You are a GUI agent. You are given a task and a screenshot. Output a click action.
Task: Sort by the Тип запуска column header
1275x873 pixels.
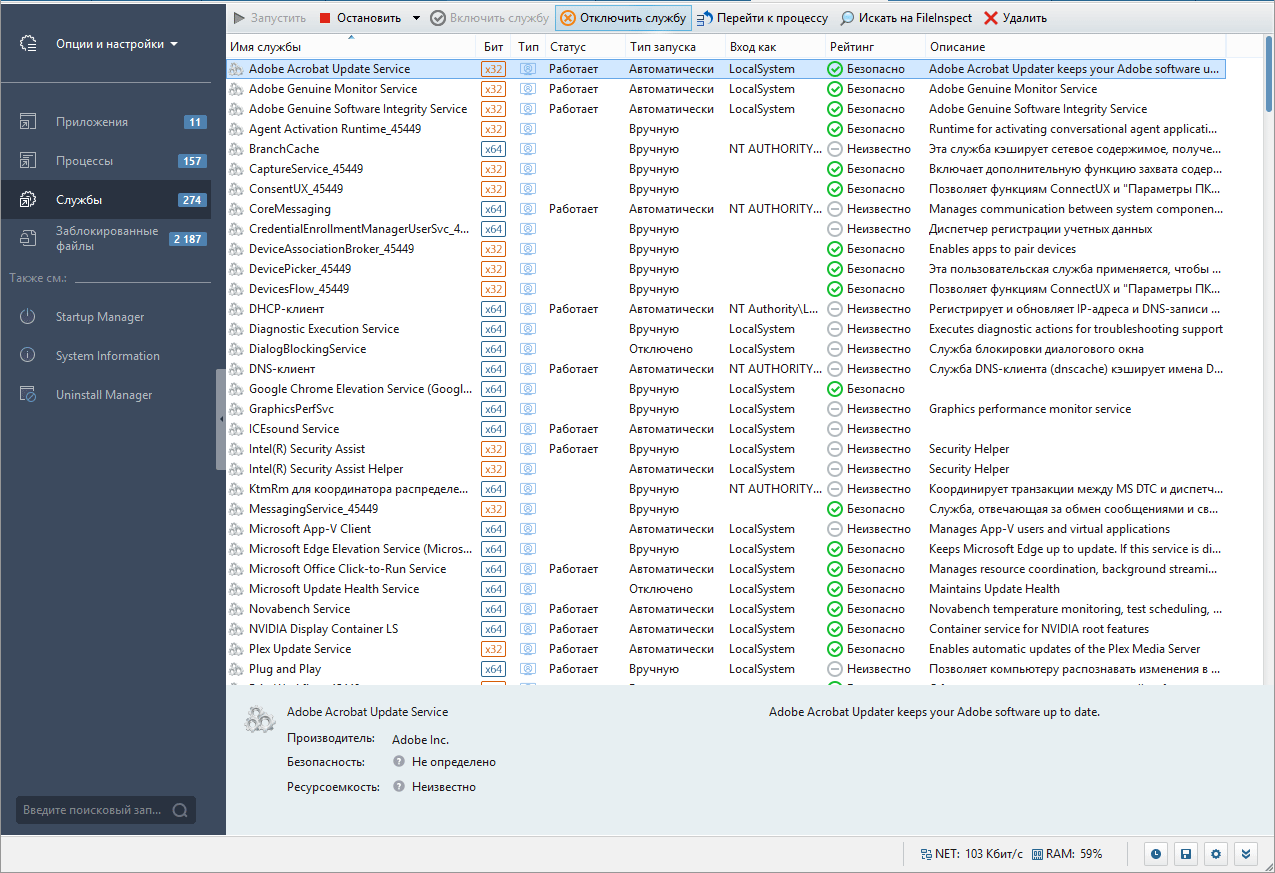[675, 47]
